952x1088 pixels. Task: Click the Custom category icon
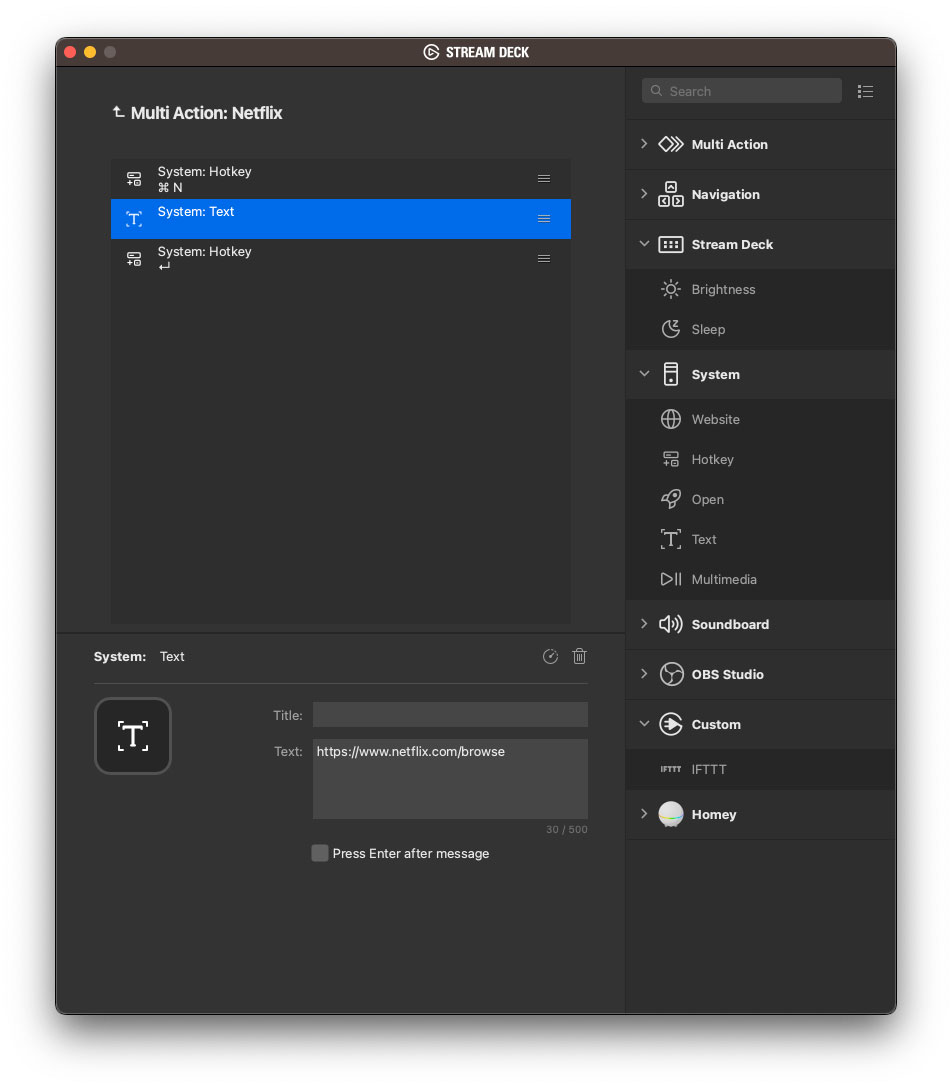click(670, 724)
